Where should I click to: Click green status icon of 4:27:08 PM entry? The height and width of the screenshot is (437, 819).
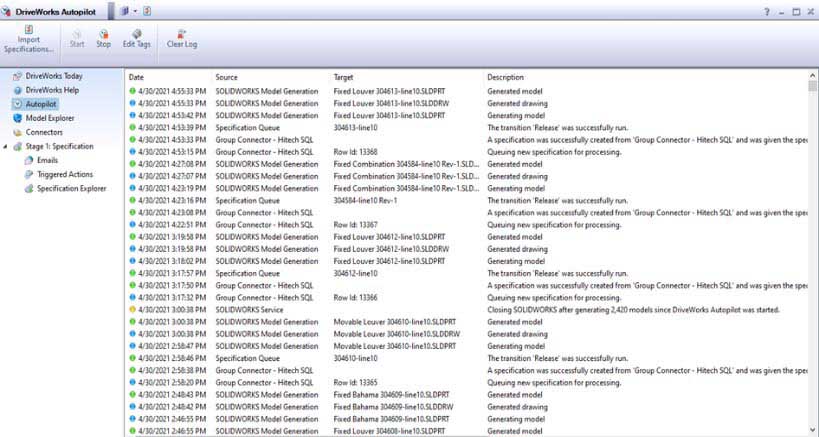tap(133, 164)
